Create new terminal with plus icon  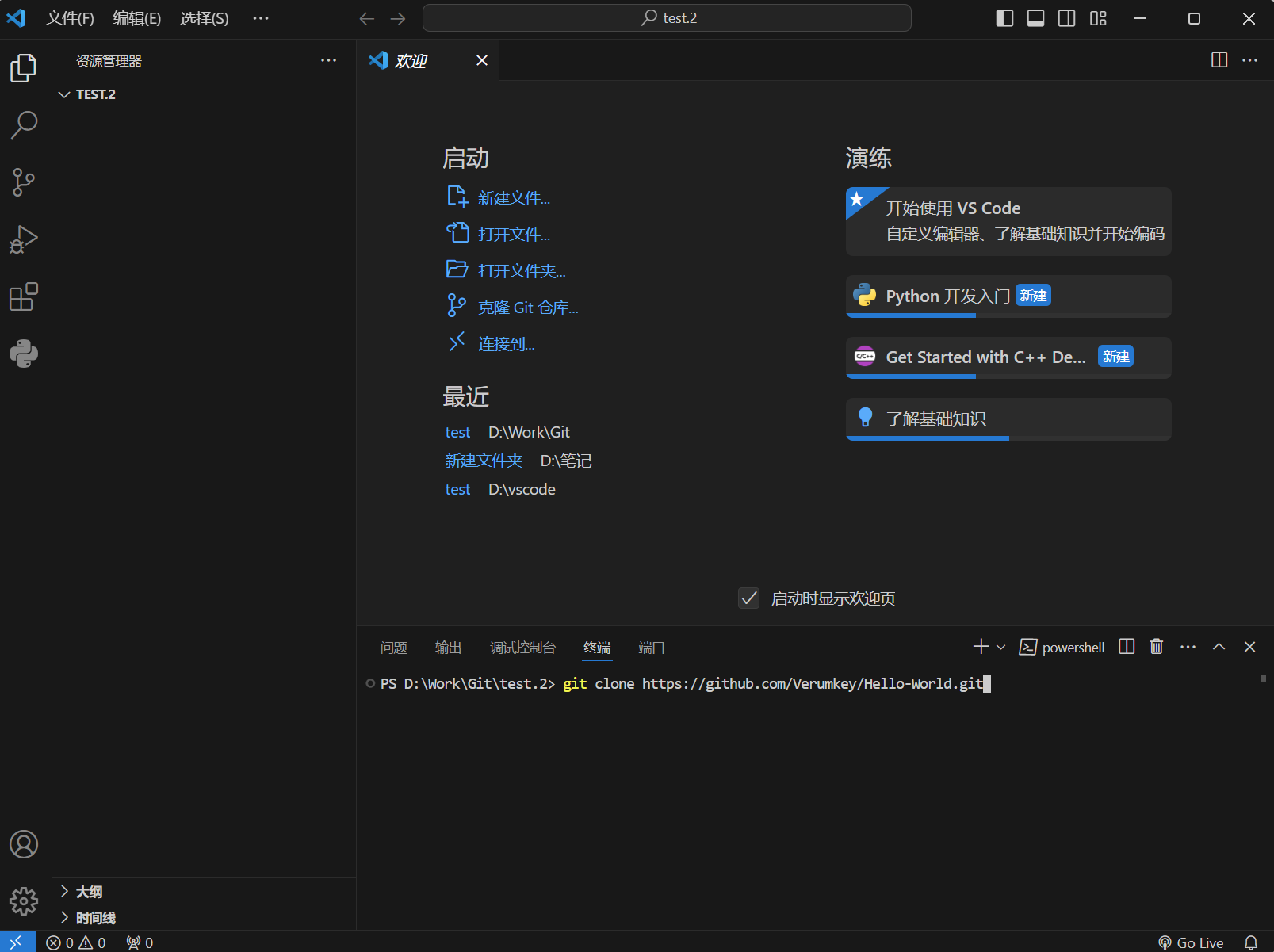tap(981, 647)
